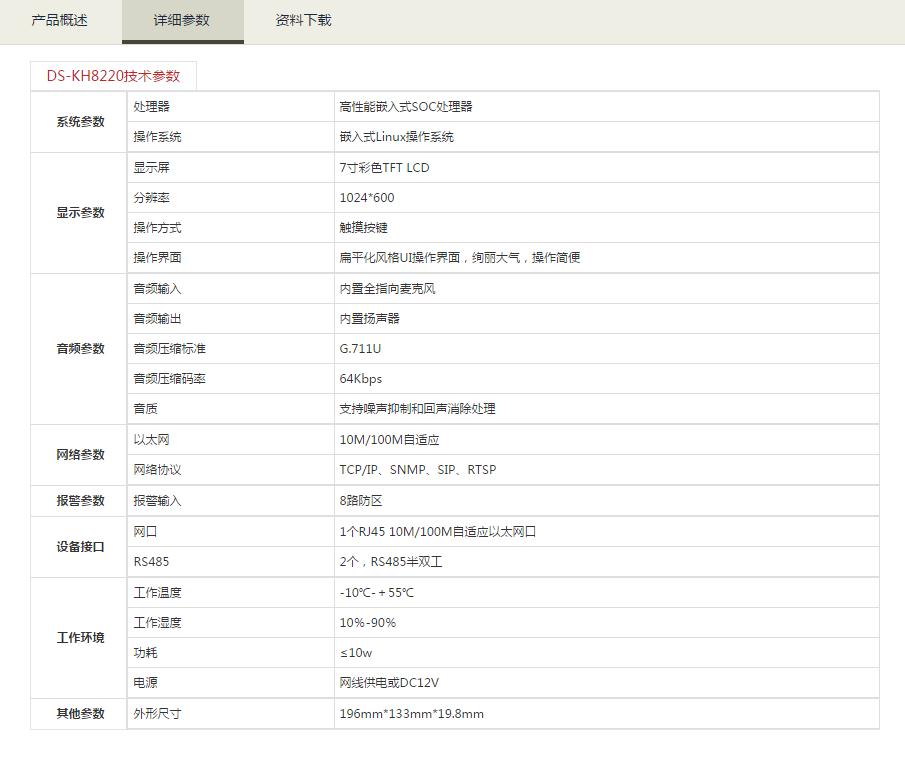This screenshot has height=774, width=905.
Task: Select the 详细参数 tab
Action: [x=182, y=20]
